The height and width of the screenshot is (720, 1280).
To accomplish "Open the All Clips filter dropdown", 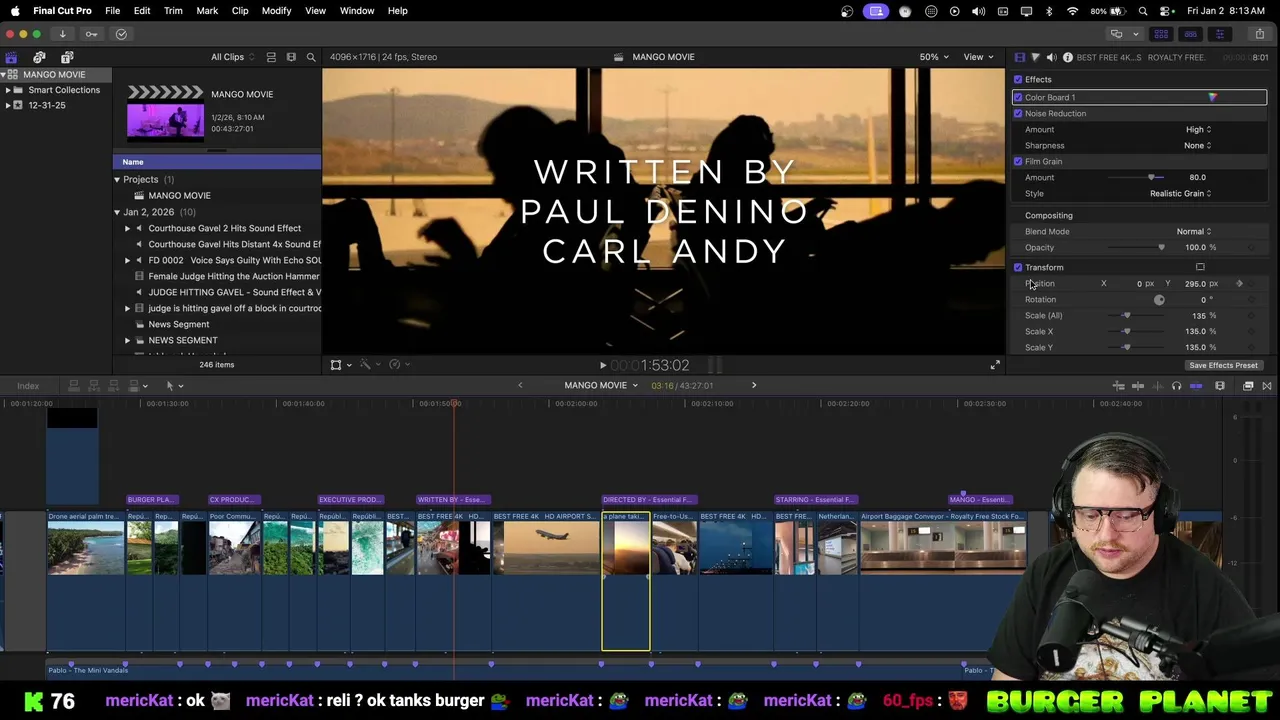I will pyautogui.click(x=232, y=57).
